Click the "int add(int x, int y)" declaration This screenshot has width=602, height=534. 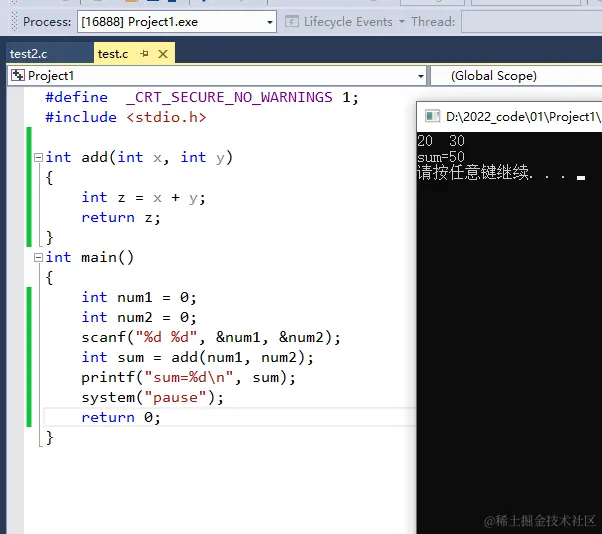pyautogui.click(x=139, y=157)
